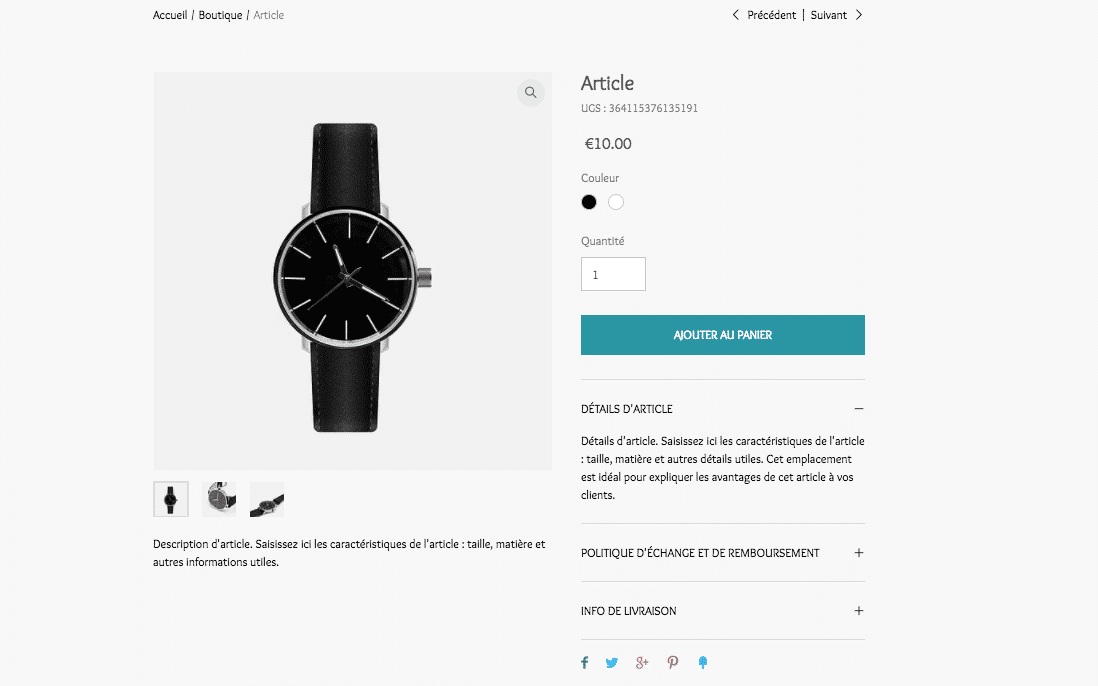The width and height of the screenshot is (1098, 686).
Task: Navigate to Accueil in the breadcrumb
Action: coord(170,15)
